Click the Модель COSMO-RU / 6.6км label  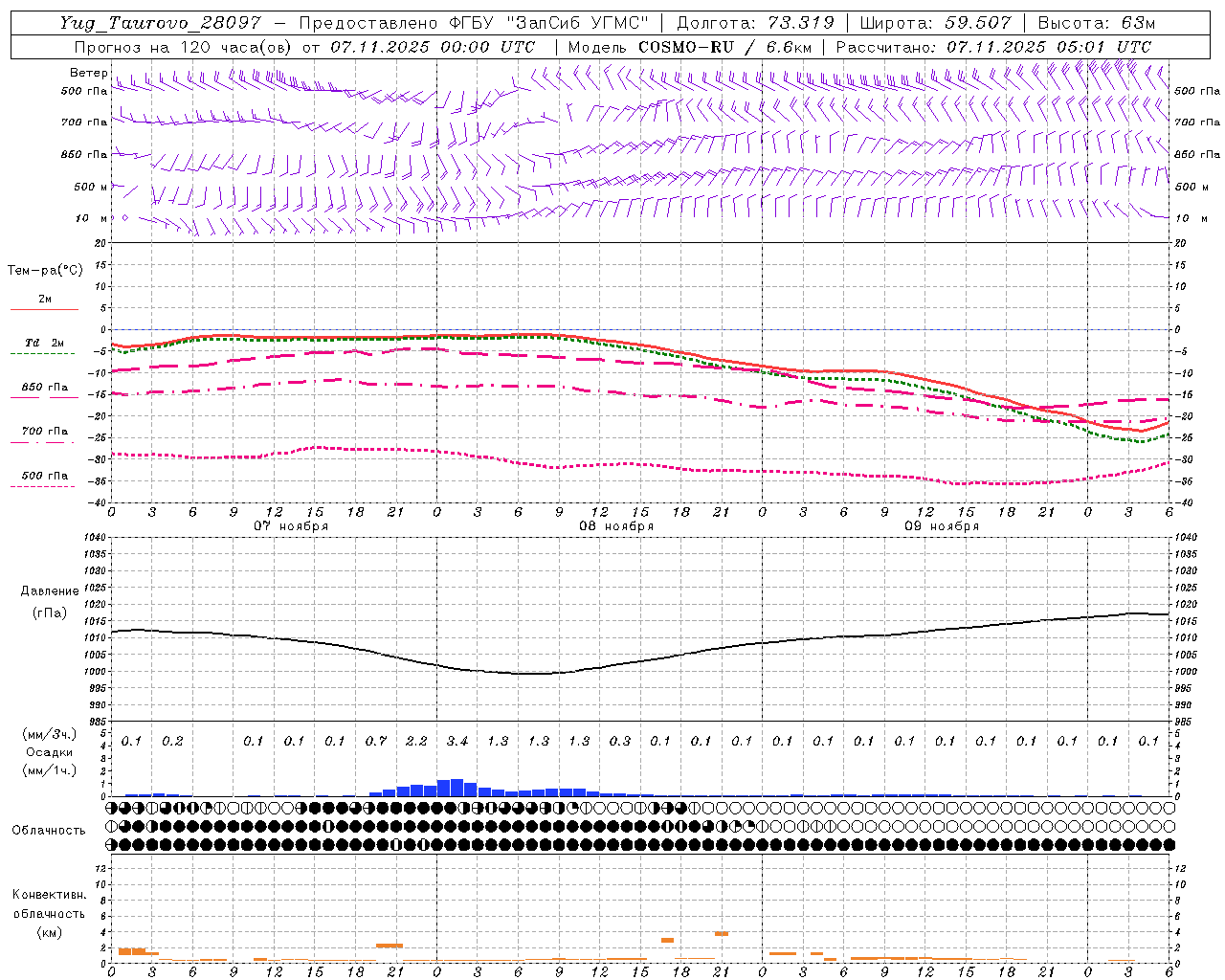[689, 47]
